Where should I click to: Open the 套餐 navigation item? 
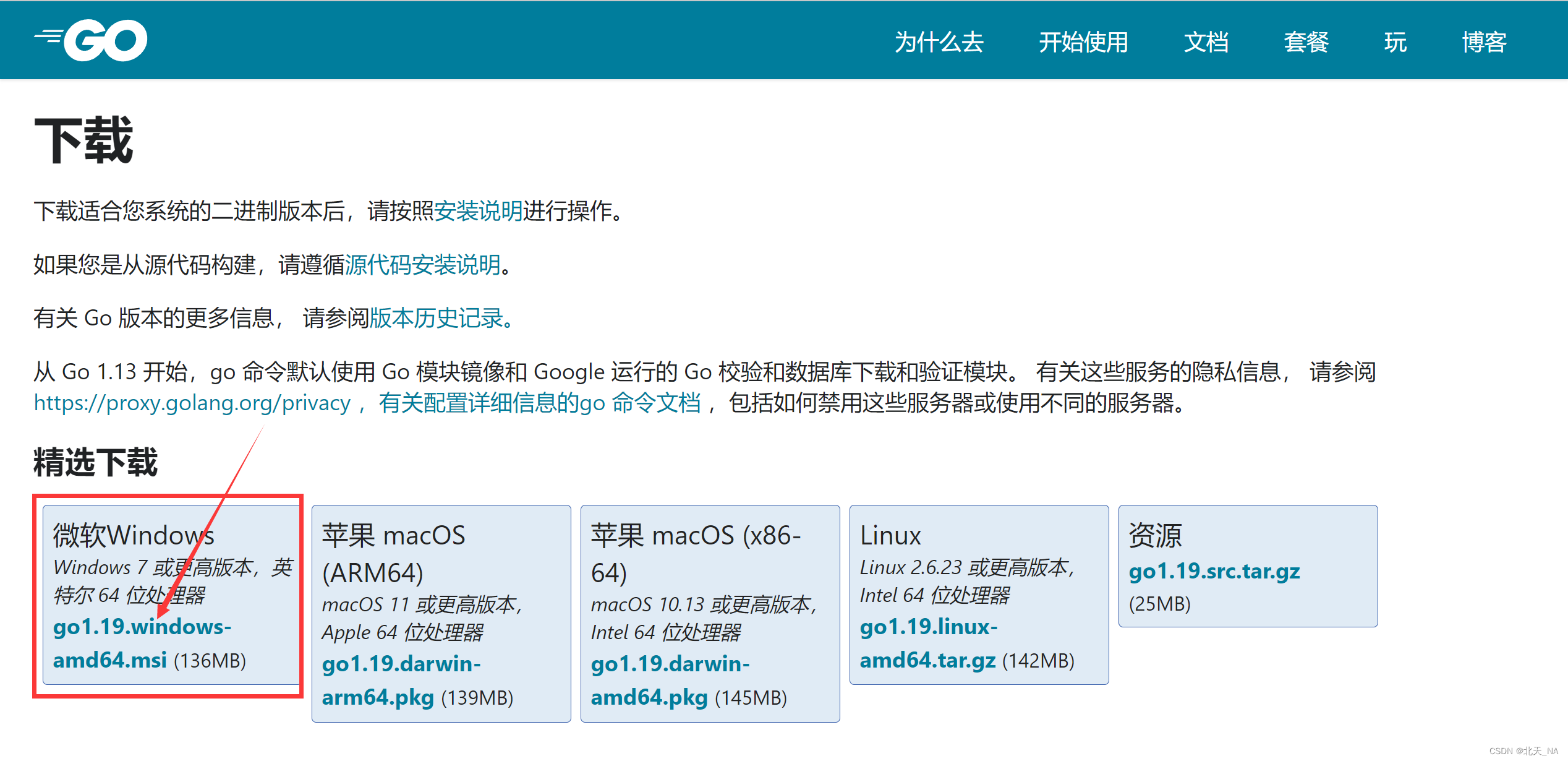(1306, 42)
